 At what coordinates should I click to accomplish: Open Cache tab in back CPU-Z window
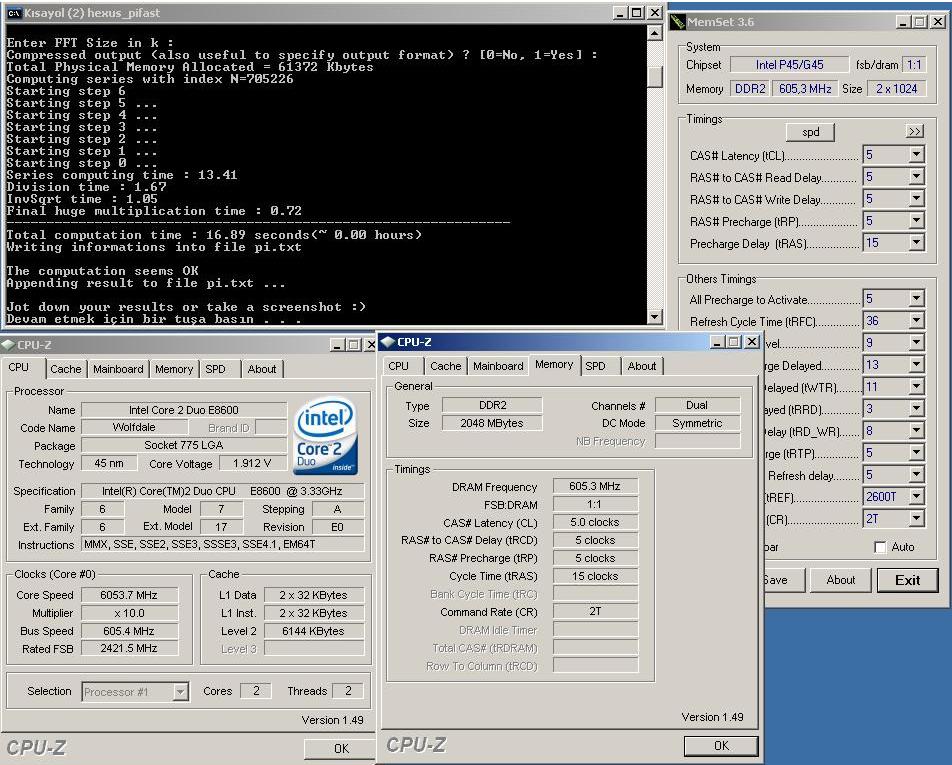[66, 369]
